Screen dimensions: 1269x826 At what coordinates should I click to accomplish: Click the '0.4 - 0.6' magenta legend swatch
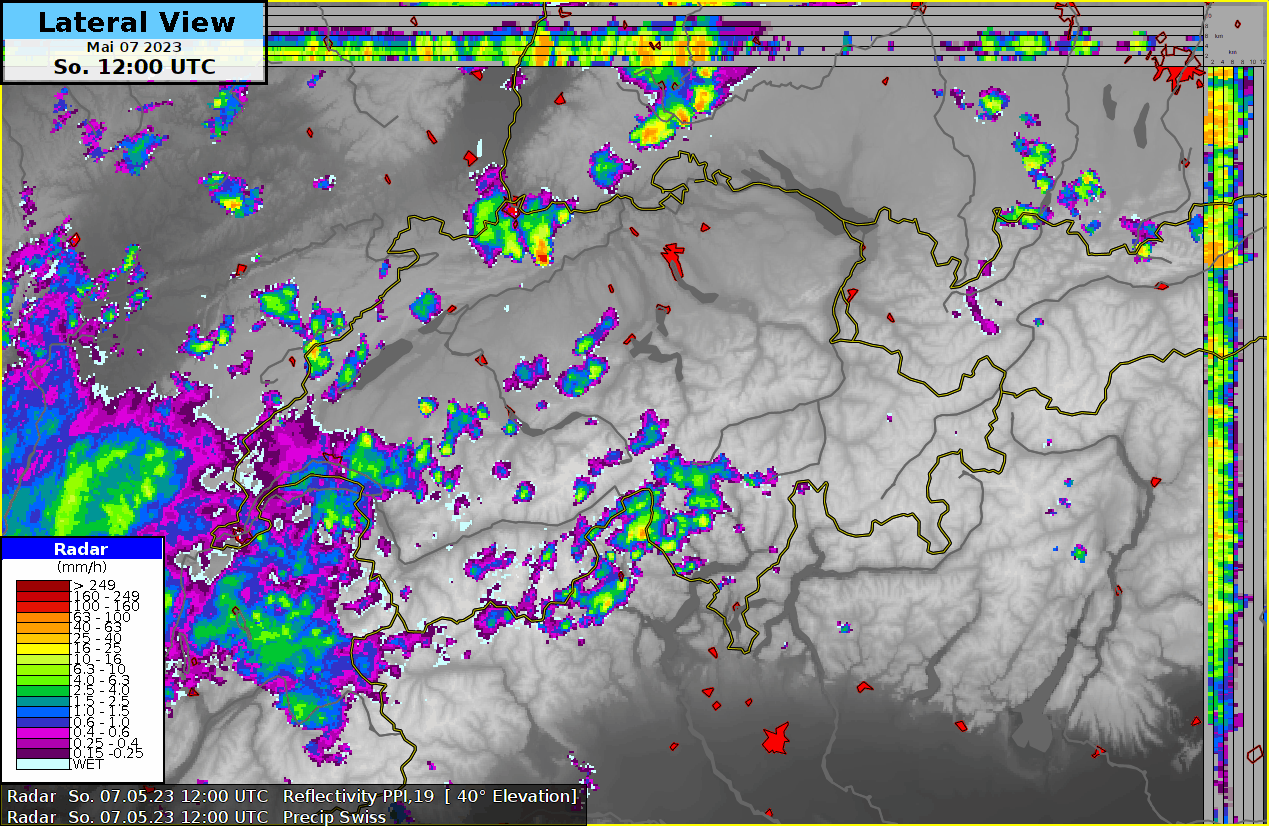click(x=43, y=732)
